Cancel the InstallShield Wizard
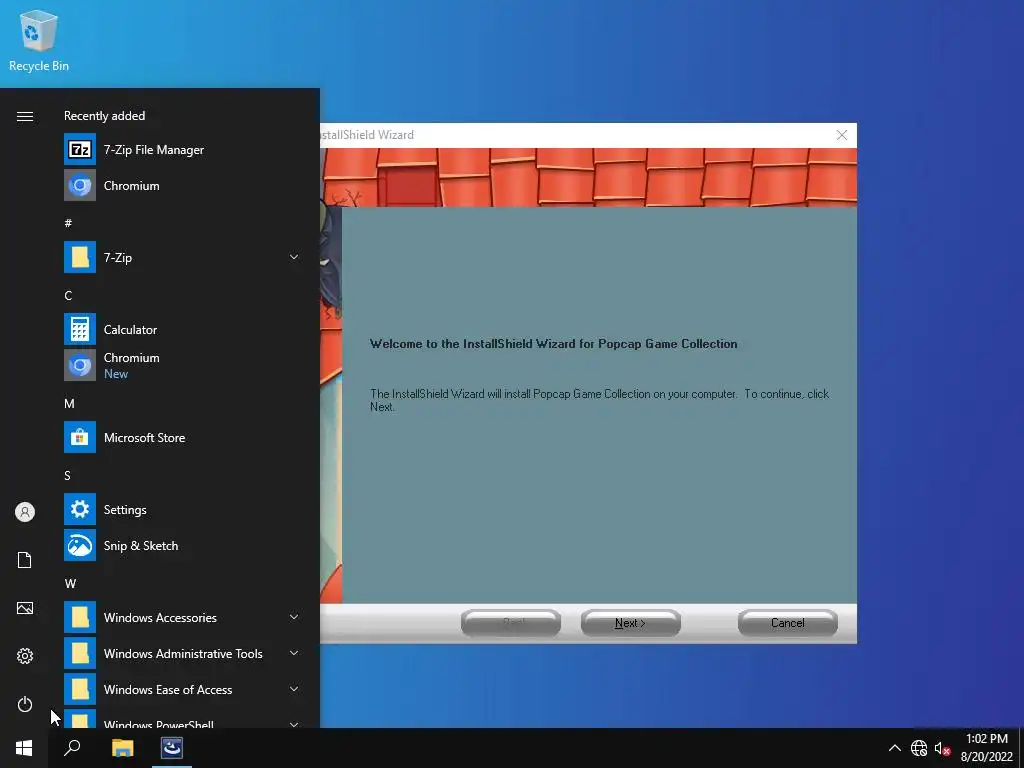This screenshot has width=1024, height=768. pos(788,623)
